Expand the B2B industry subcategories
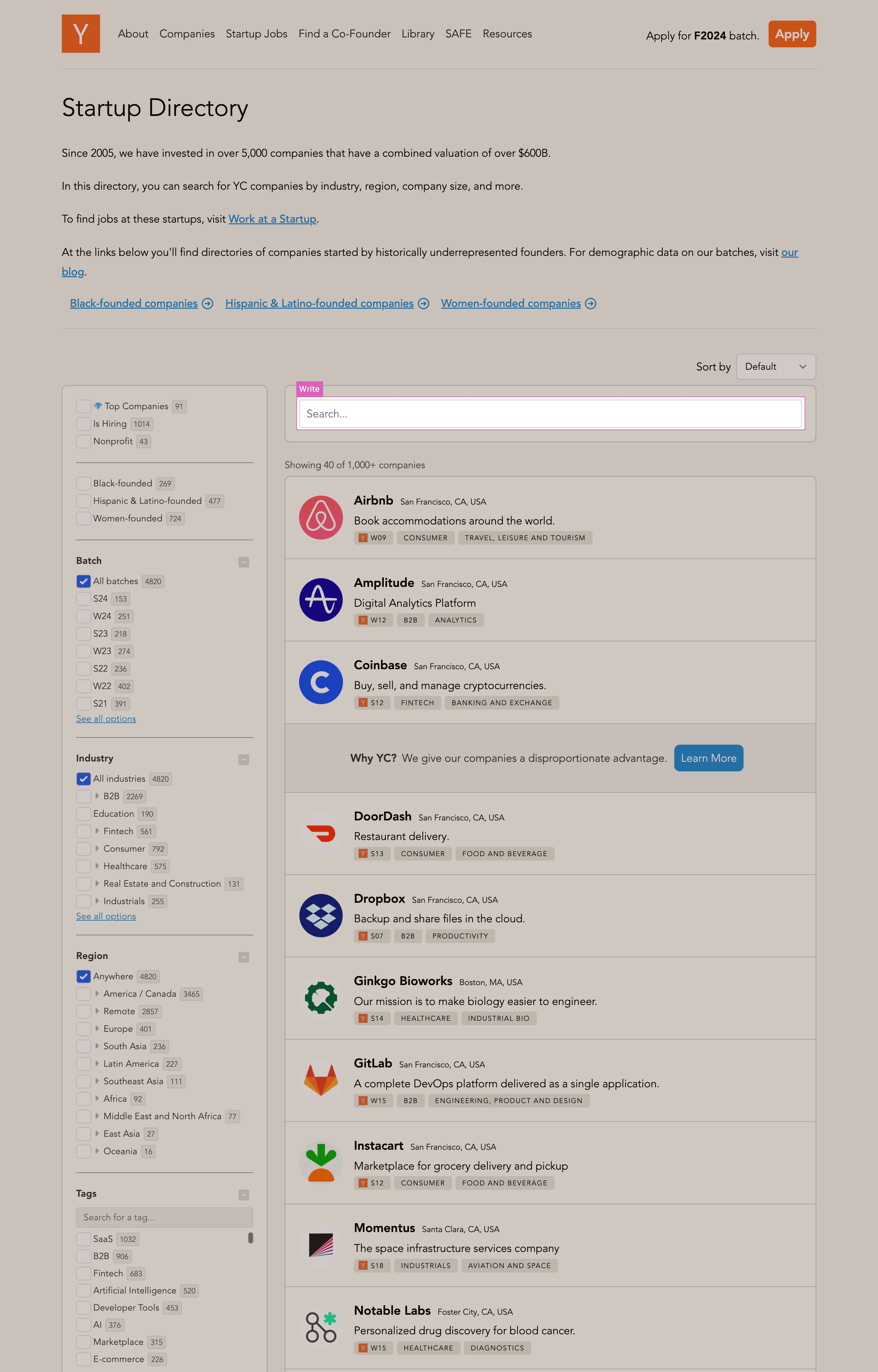 coord(97,796)
